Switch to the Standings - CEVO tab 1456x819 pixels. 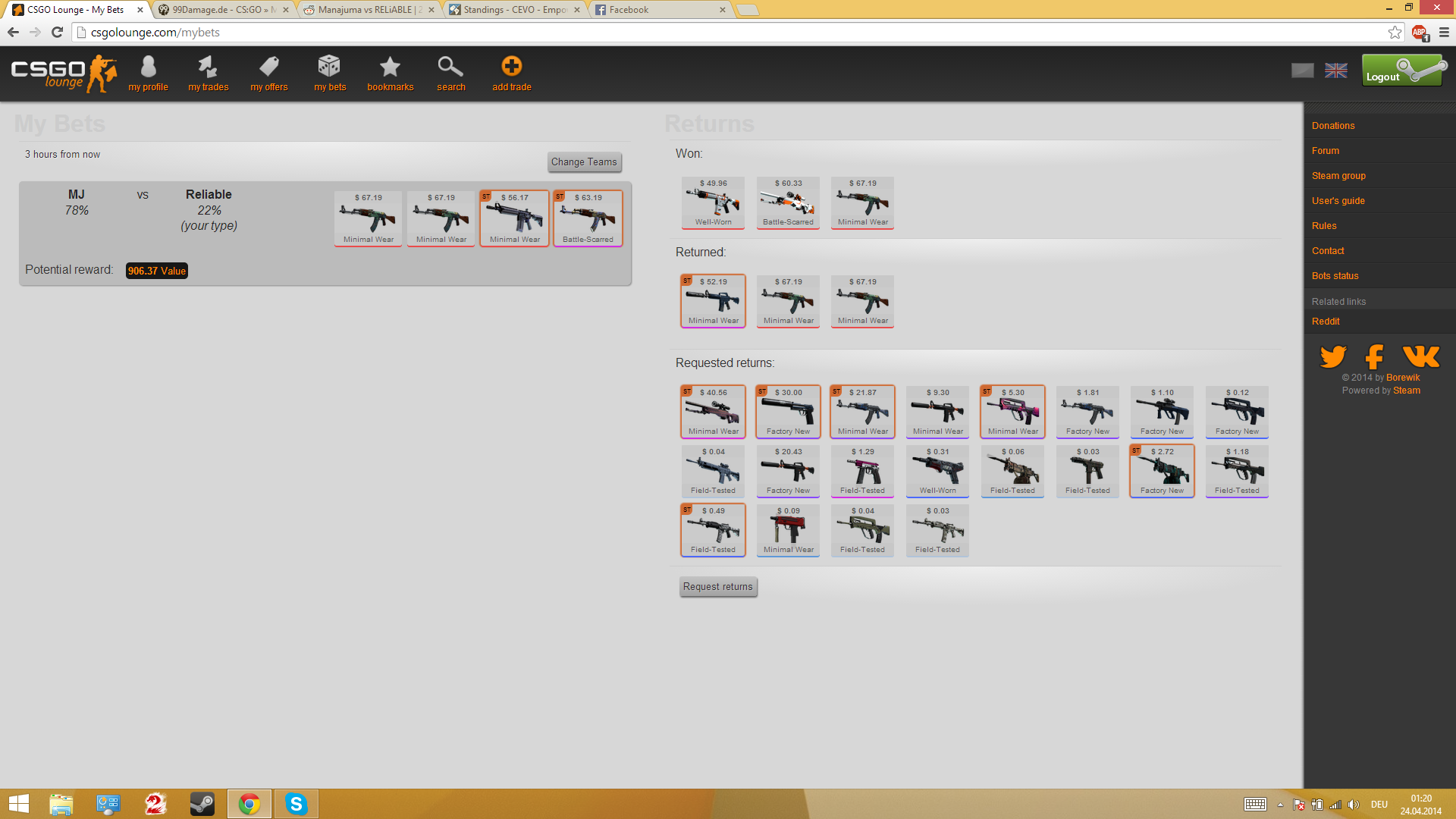[x=514, y=10]
